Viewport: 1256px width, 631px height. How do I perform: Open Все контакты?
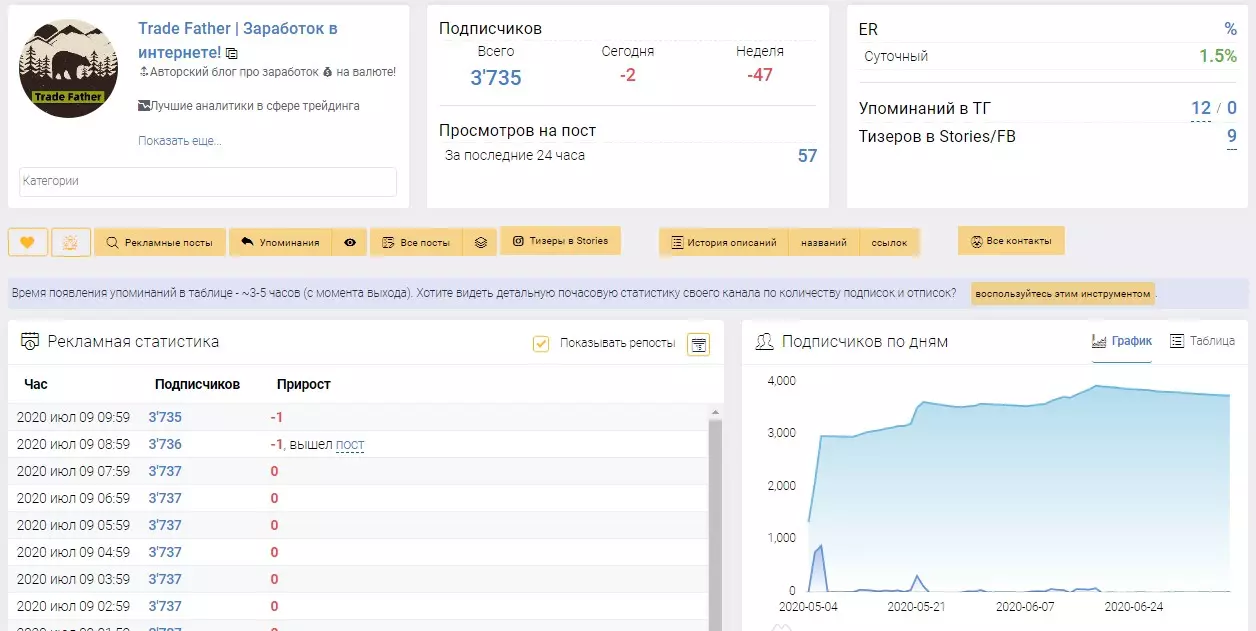coord(1011,241)
